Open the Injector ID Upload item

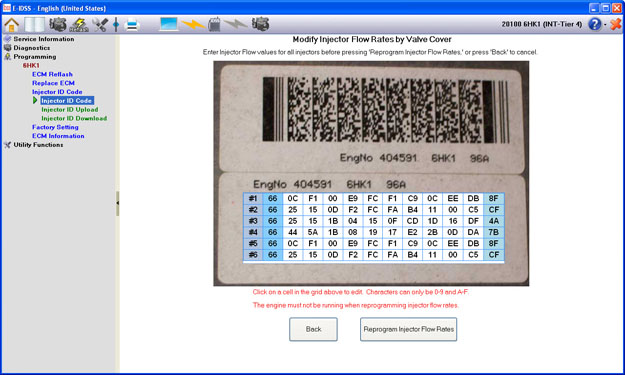click(x=70, y=109)
